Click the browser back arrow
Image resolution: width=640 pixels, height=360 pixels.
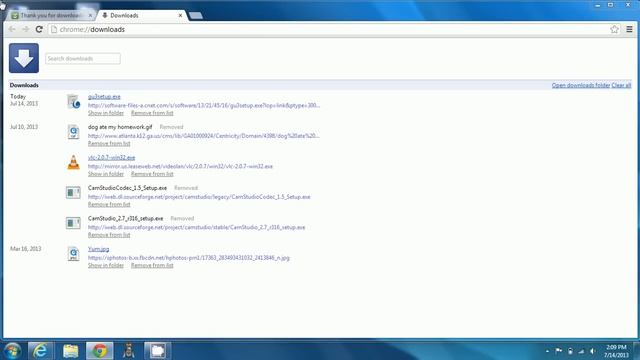[12, 29]
